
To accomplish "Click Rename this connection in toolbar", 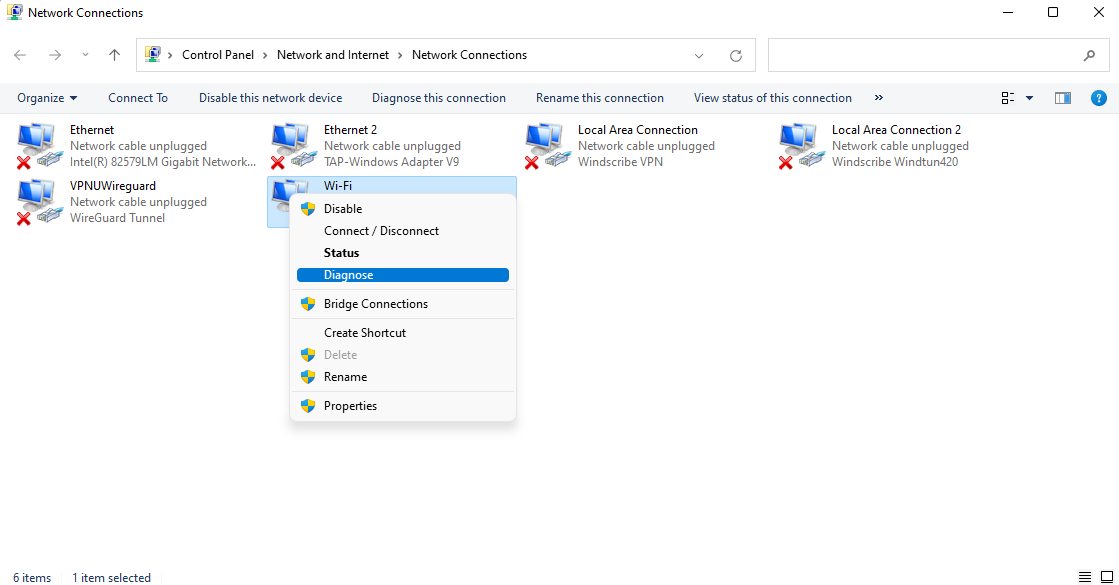I will coord(599,98).
